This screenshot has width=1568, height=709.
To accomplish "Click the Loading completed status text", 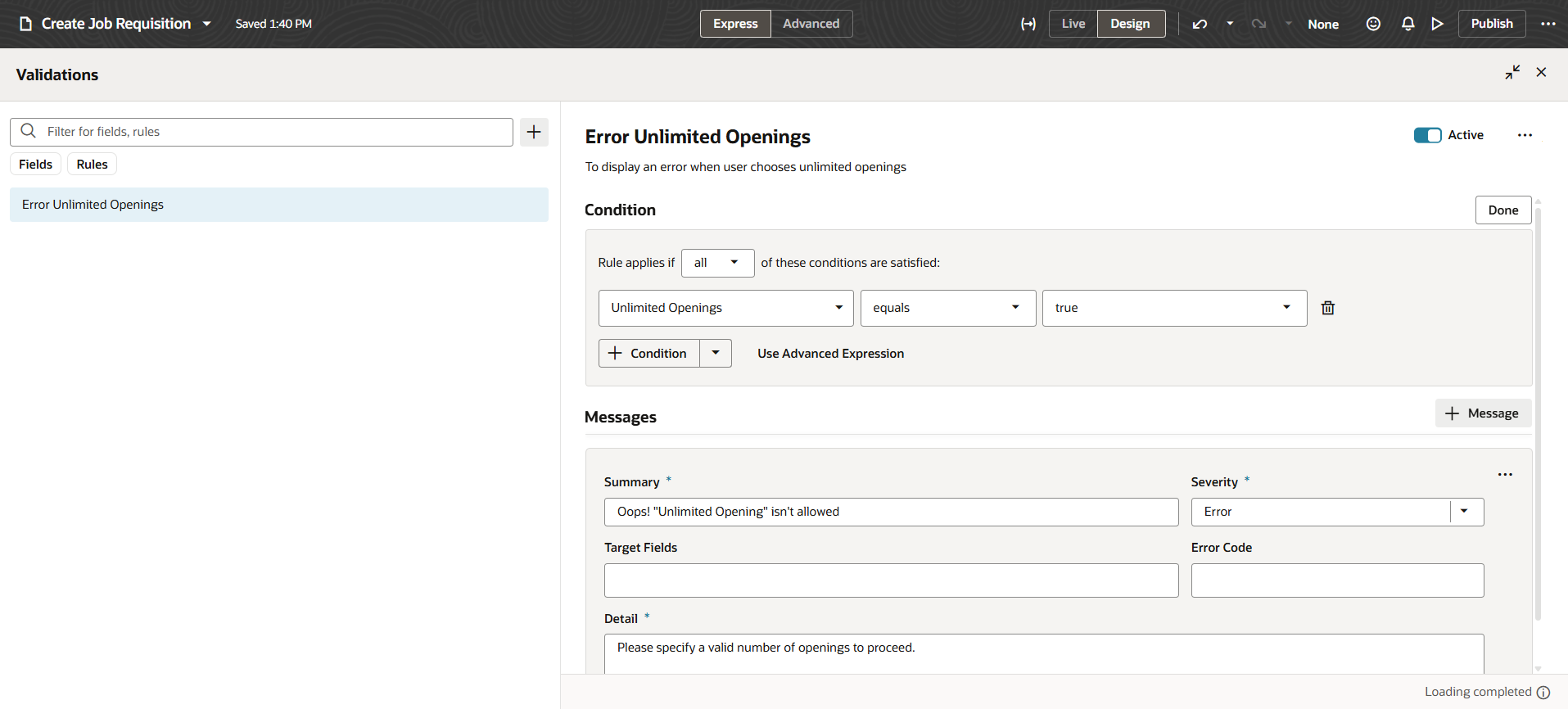I will [x=1478, y=692].
